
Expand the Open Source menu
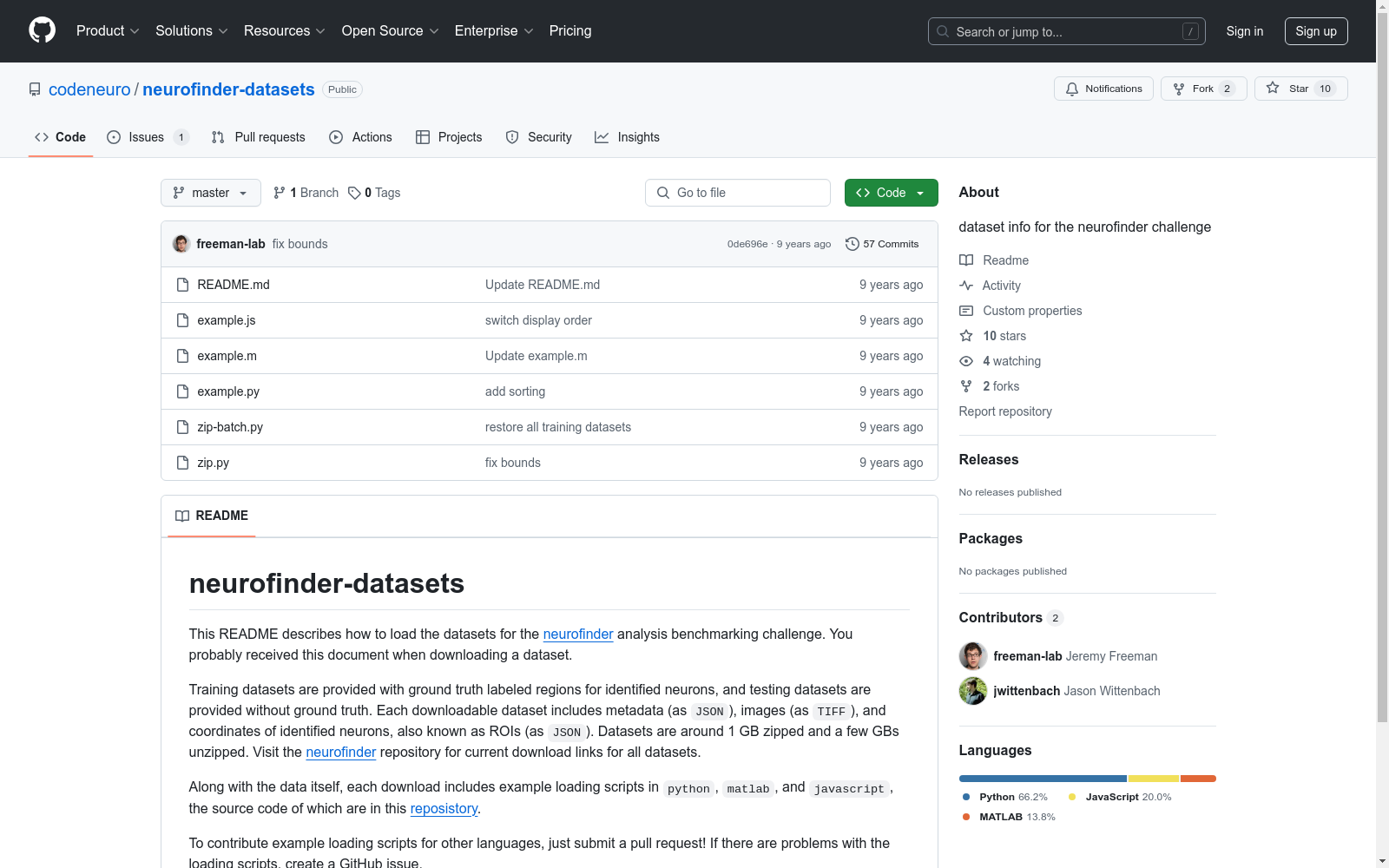(x=391, y=30)
